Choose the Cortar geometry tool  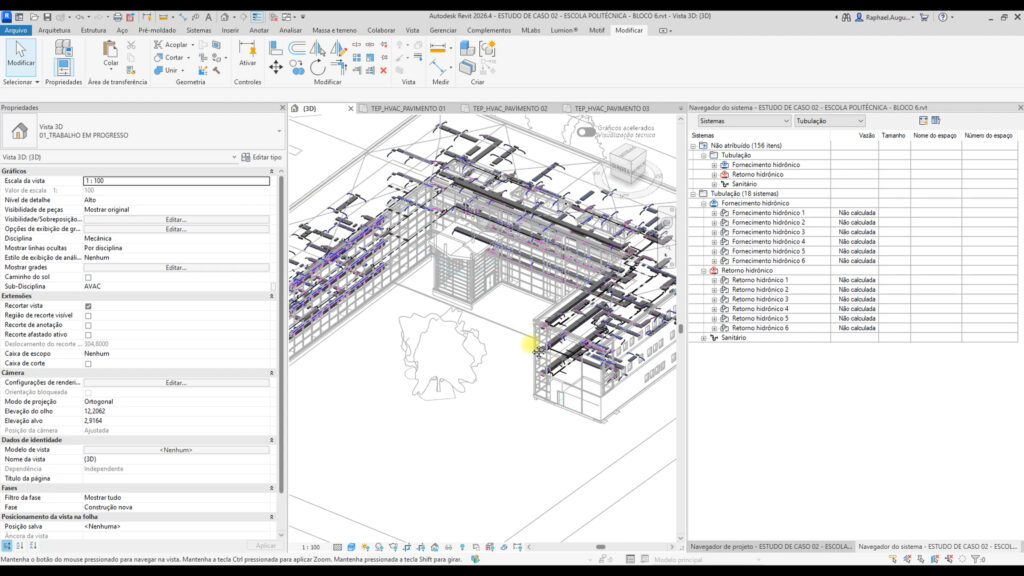click(170, 57)
